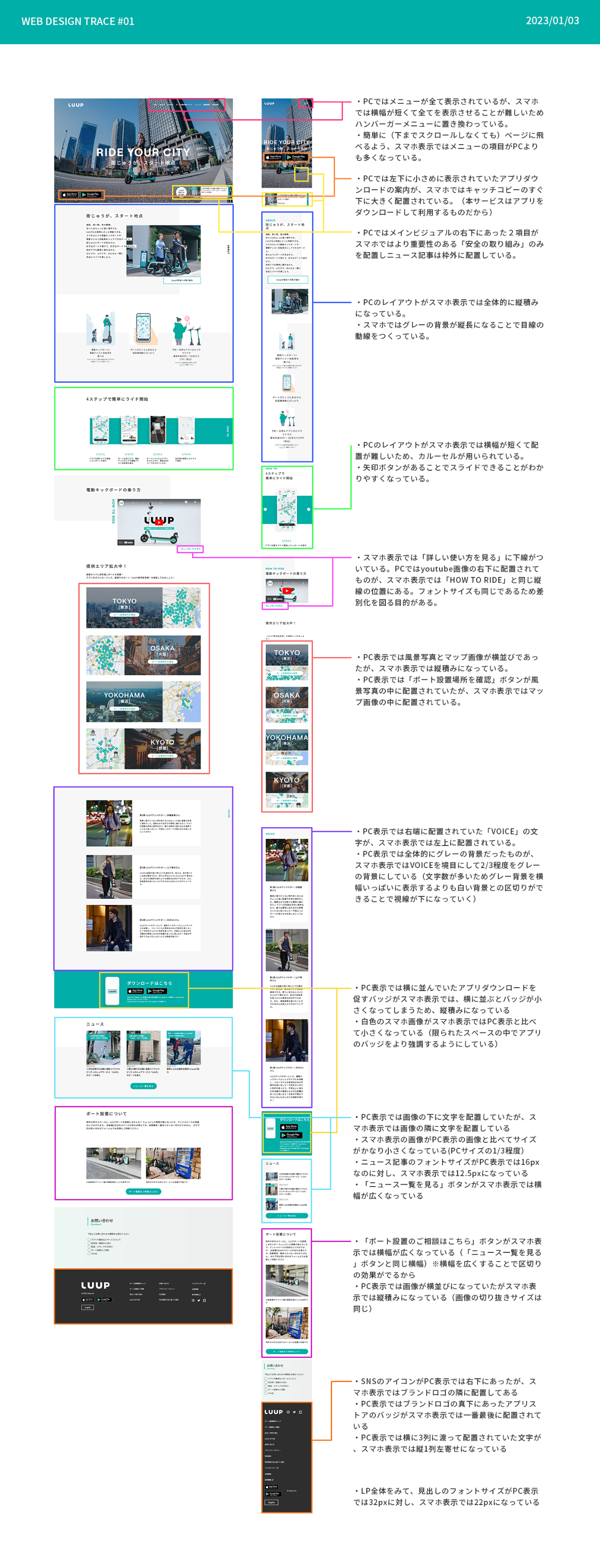This screenshot has width=600, height=1568.
Task: Click port location button on PC TOKYO card
Action: coord(125,614)
